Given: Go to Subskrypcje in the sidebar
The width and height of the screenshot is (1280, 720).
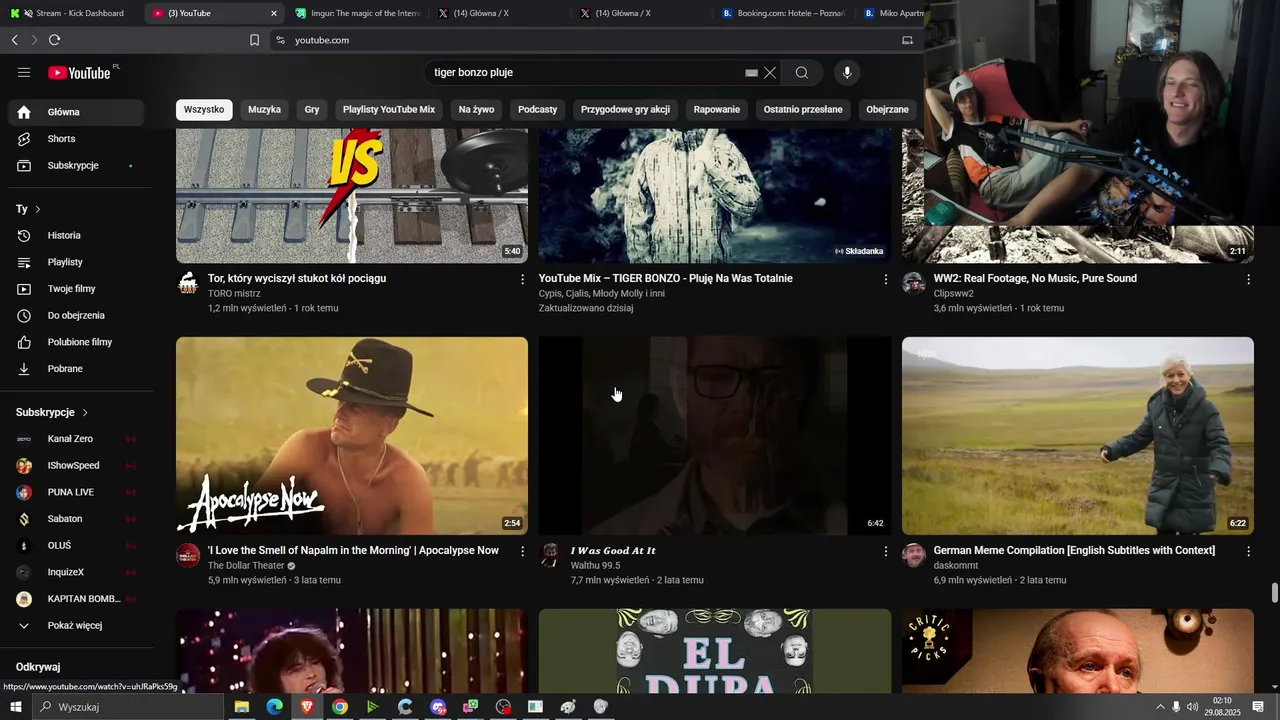Looking at the screenshot, I should tap(76, 166).
